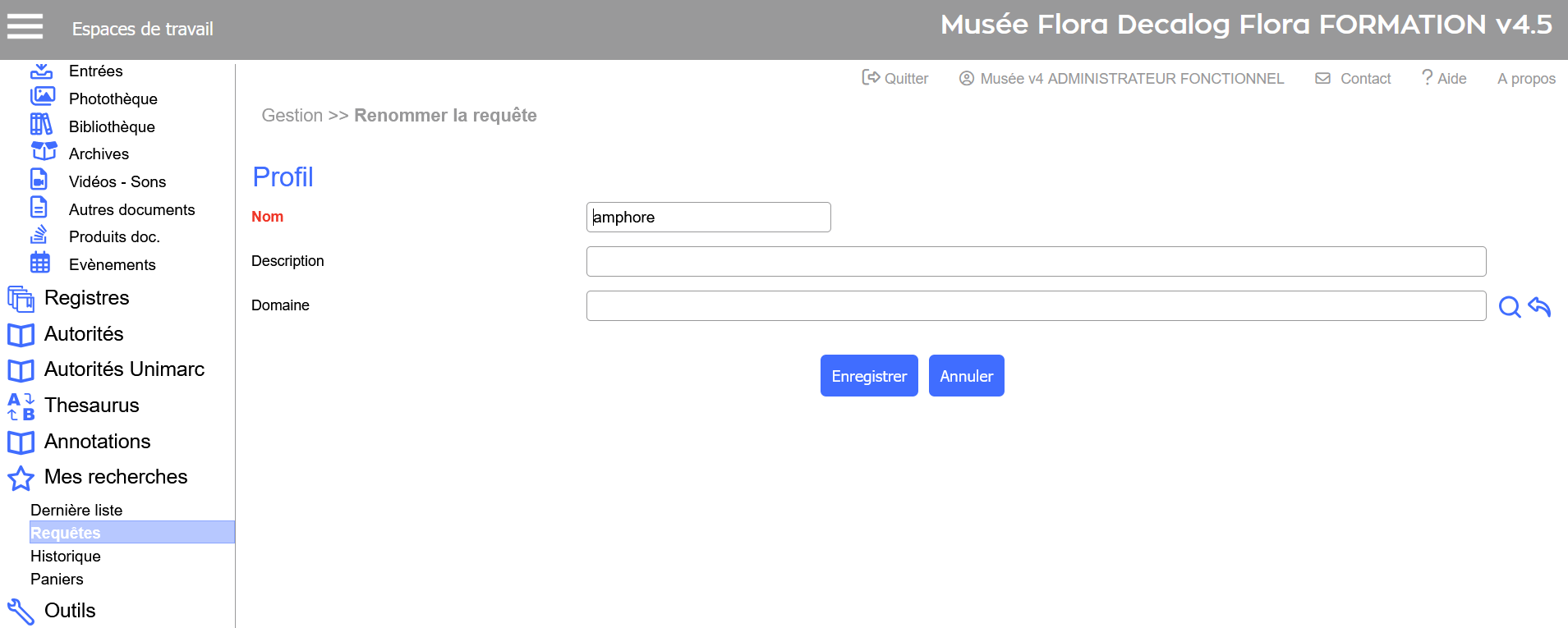Click the Domaine search magnifier icon

[x=1509, y=307]
